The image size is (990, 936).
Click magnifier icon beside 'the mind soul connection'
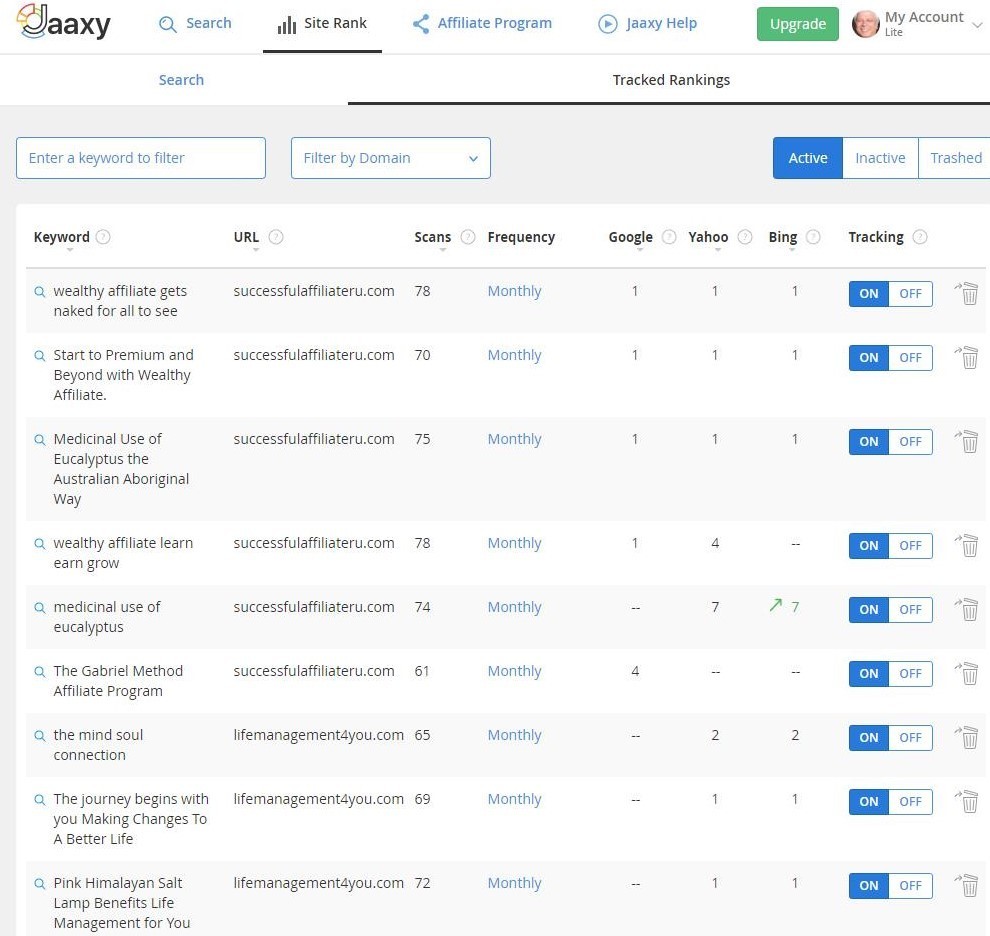40,736
